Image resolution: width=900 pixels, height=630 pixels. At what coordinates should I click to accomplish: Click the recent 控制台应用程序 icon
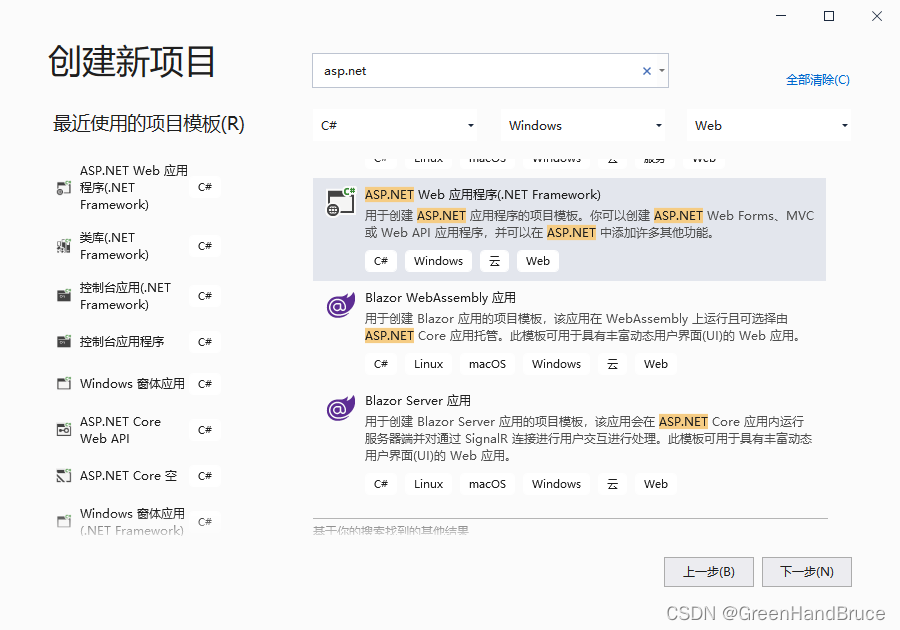tap(64, 341)
